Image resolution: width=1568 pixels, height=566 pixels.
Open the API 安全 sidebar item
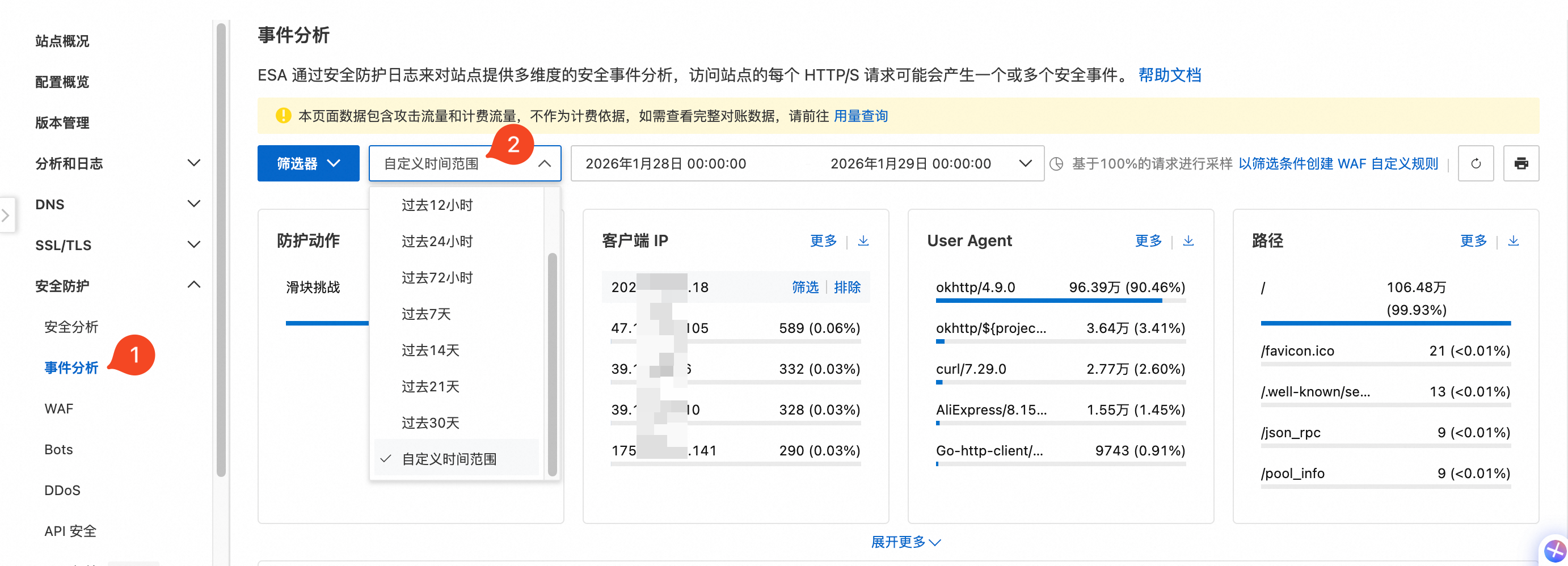pyautogui.click(x=70, y=531)
